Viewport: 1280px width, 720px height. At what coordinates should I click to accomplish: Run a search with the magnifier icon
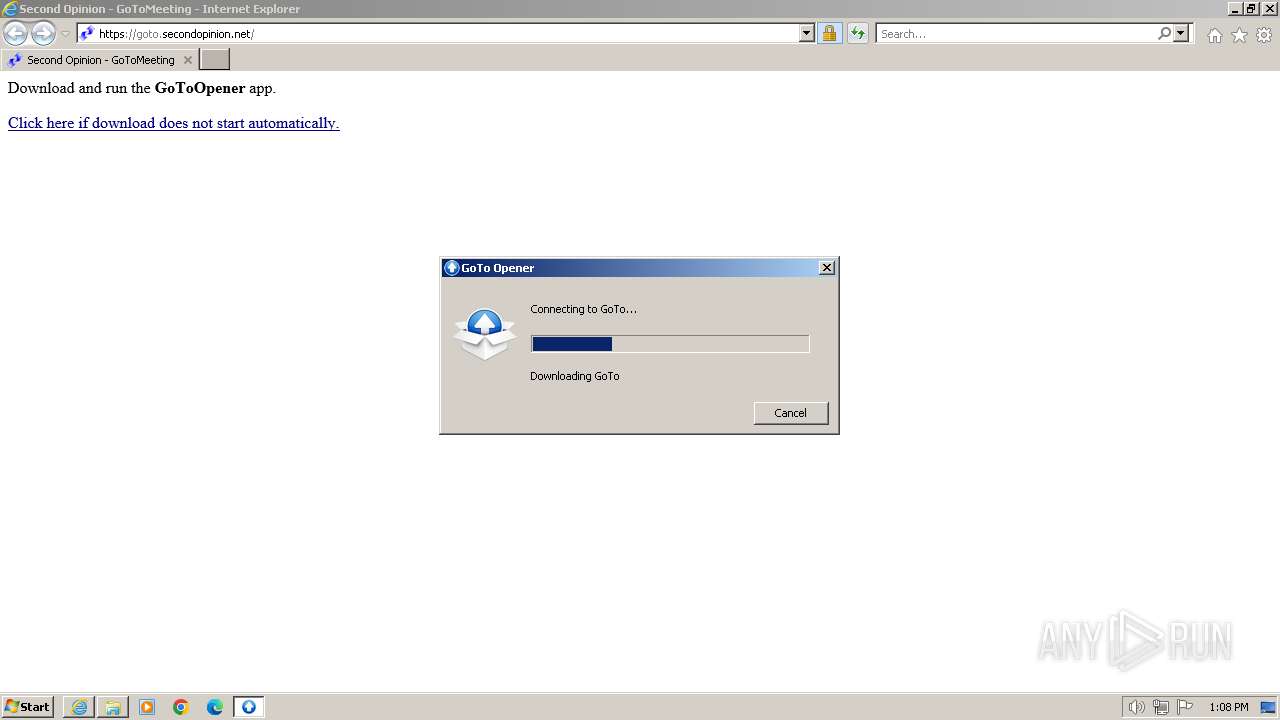point(1164,34)
